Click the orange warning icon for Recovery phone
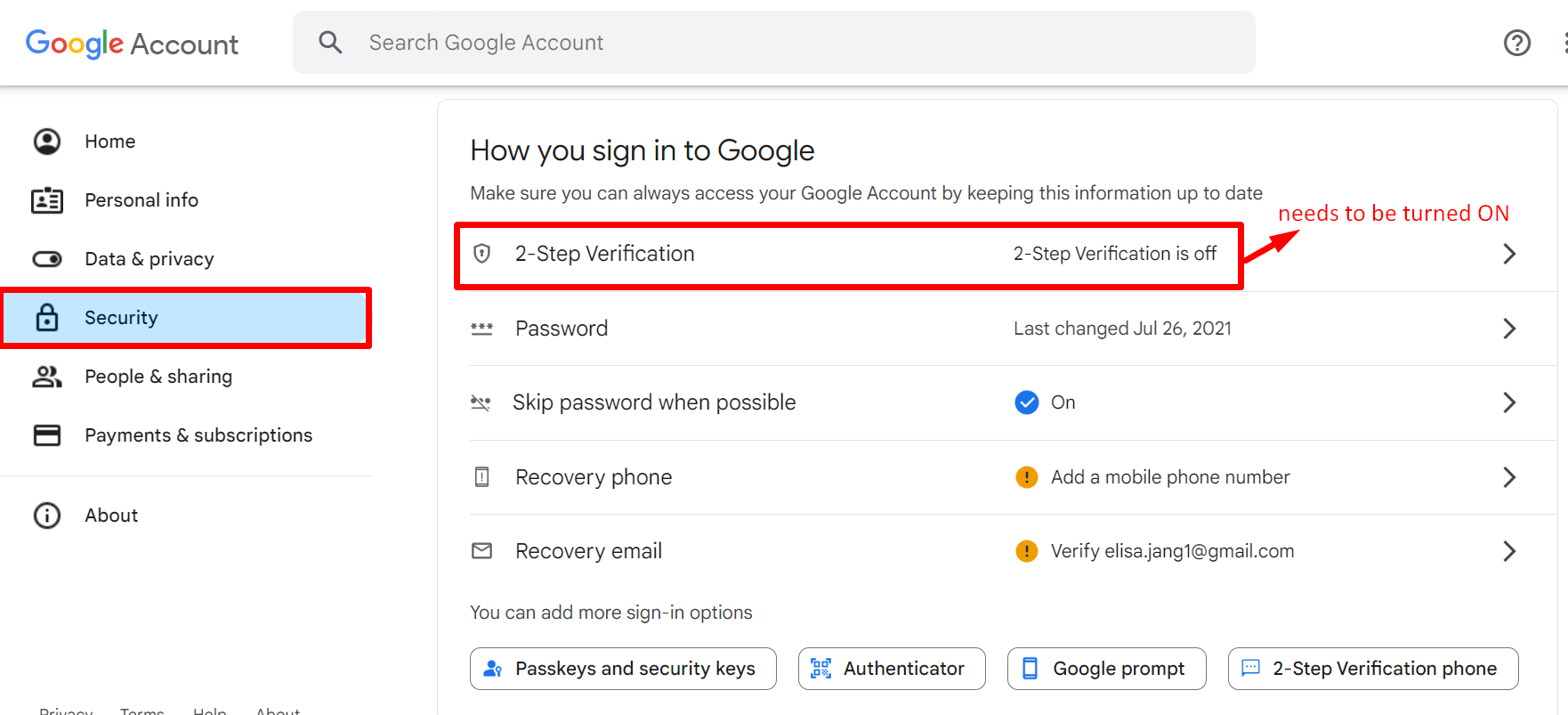The image size is (1568, 715). [x=1027, y=477]
